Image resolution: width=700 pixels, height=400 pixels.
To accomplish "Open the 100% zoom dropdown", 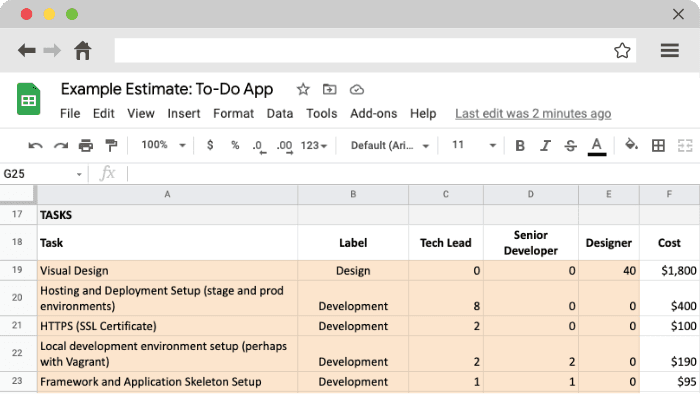I will click(163, 145).
